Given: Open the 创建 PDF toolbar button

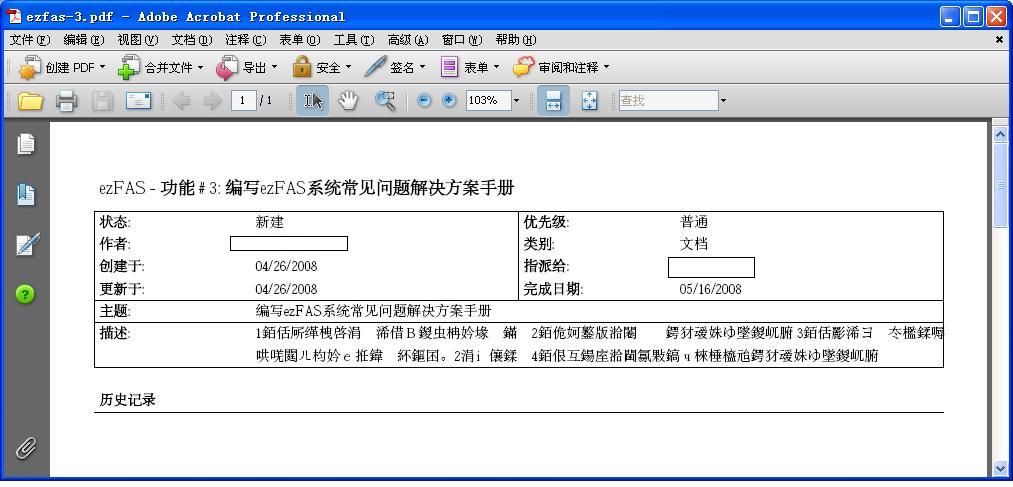Looking at the screenshot, I should point(63,67).
